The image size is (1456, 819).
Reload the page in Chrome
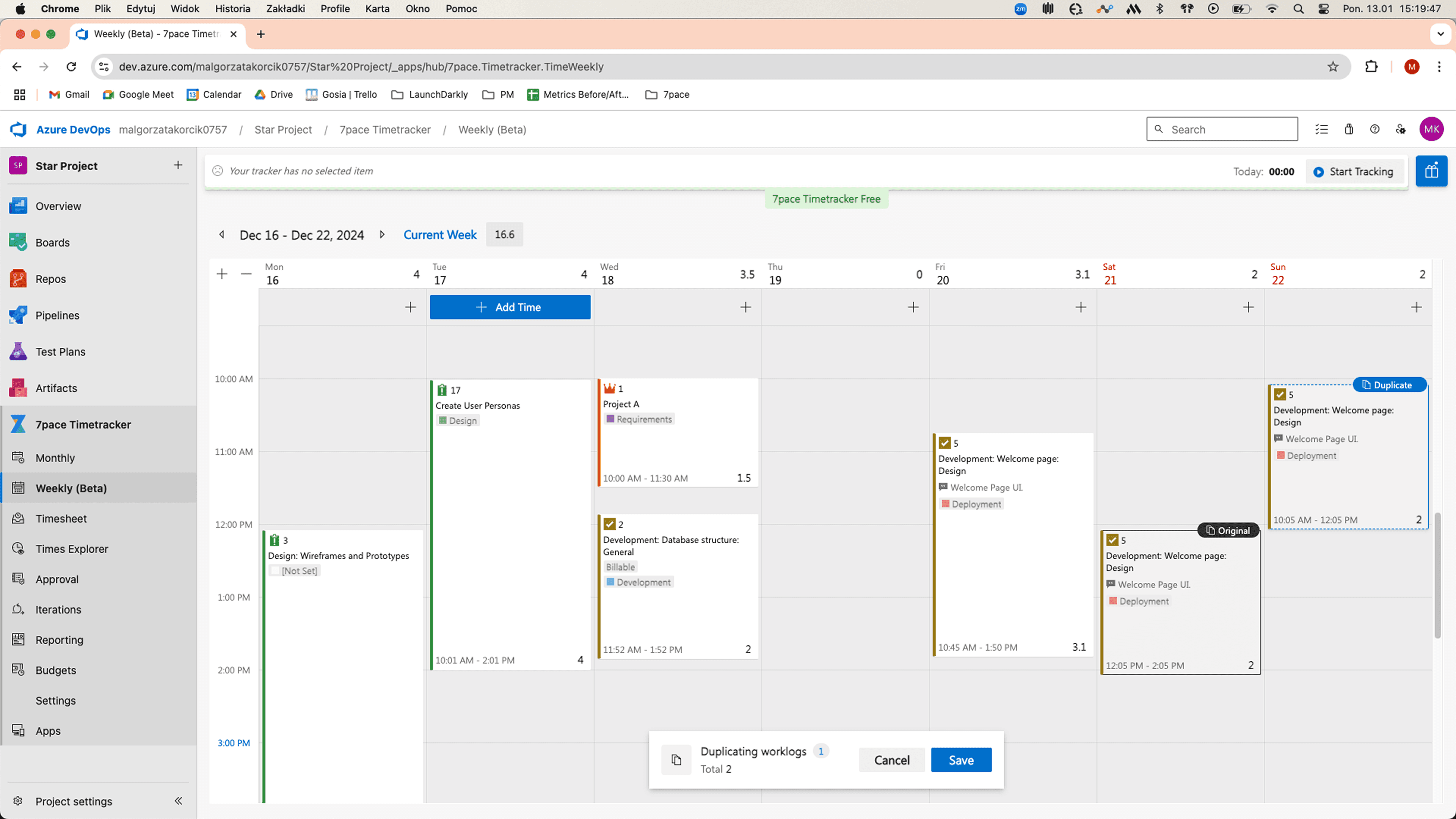[x=71, y=67]
